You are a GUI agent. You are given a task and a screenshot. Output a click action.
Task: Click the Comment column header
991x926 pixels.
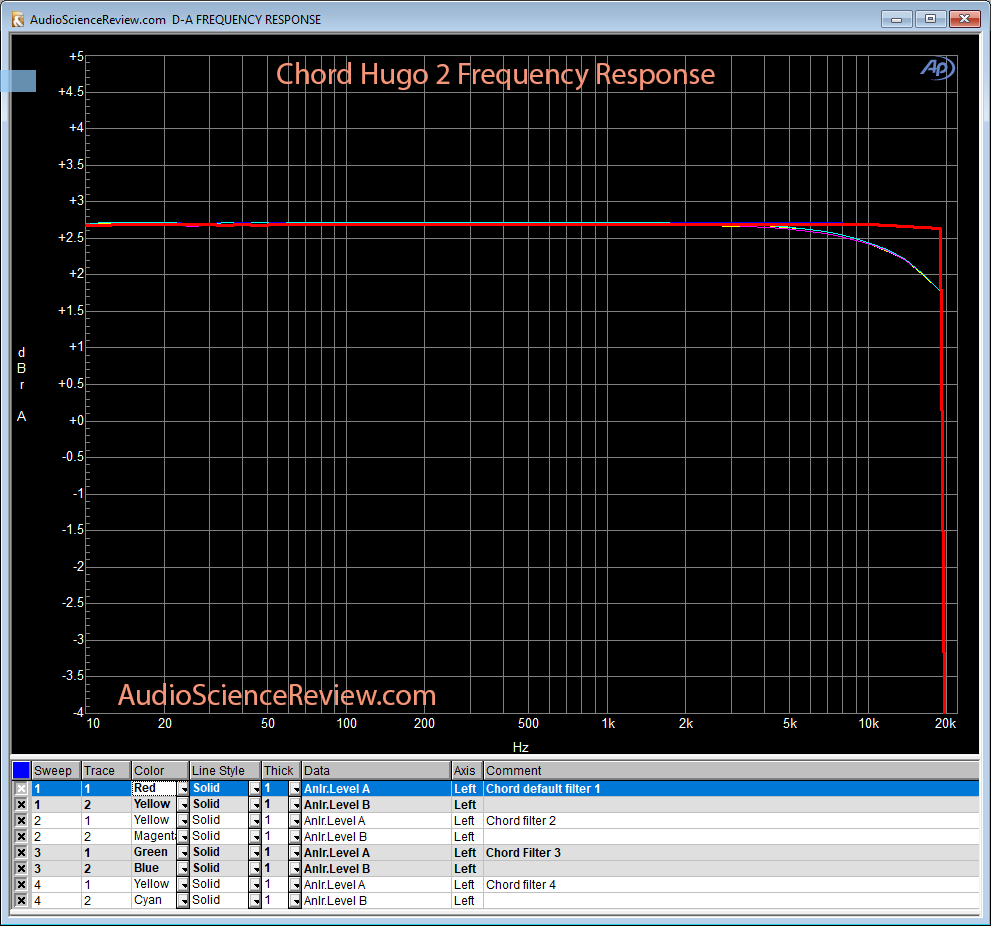[x=731, y=771]
